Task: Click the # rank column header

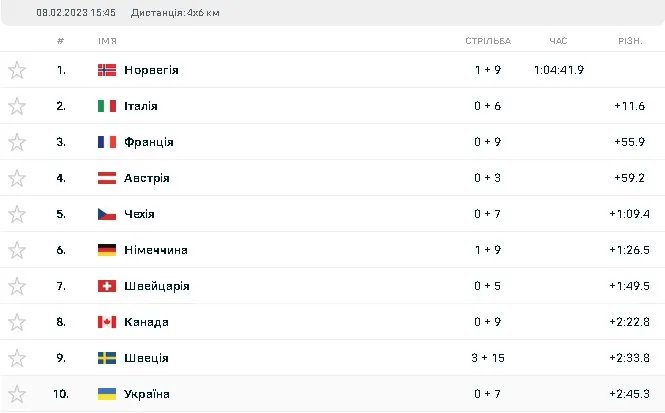Action: (61, 41)
